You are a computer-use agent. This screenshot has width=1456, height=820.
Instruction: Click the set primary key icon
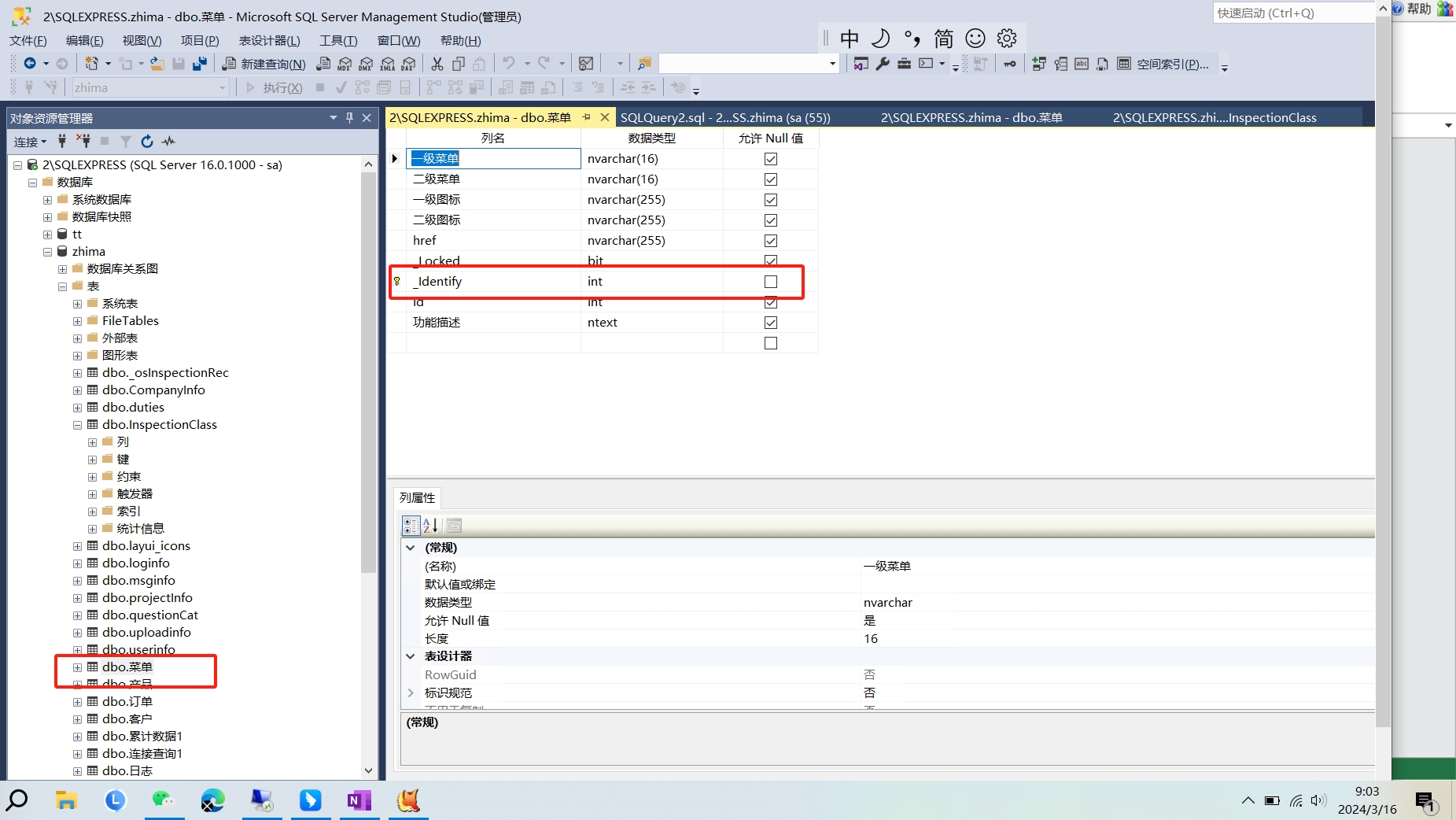click(1010, 64)
